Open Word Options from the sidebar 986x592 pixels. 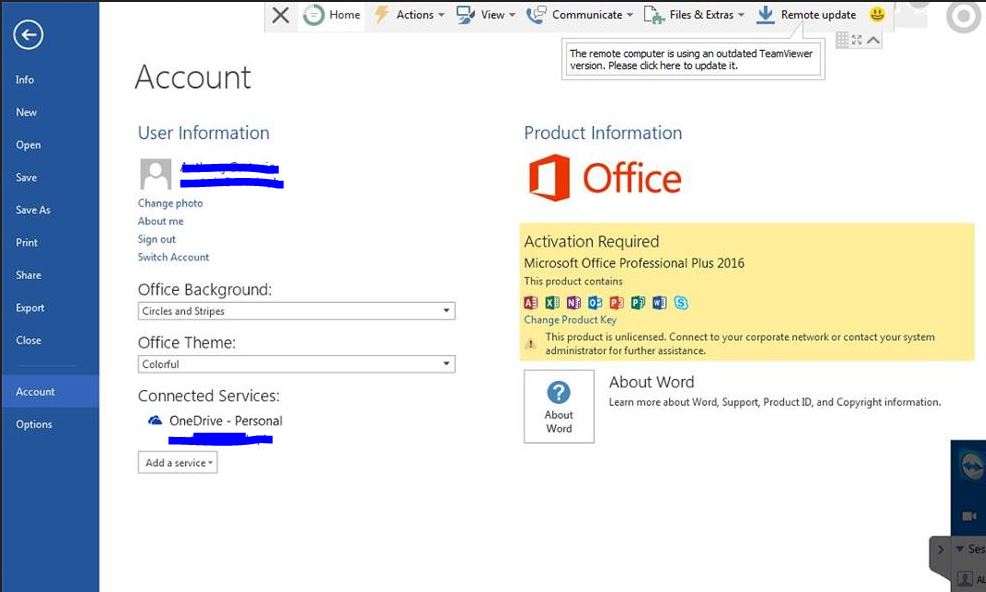point(34,424)
